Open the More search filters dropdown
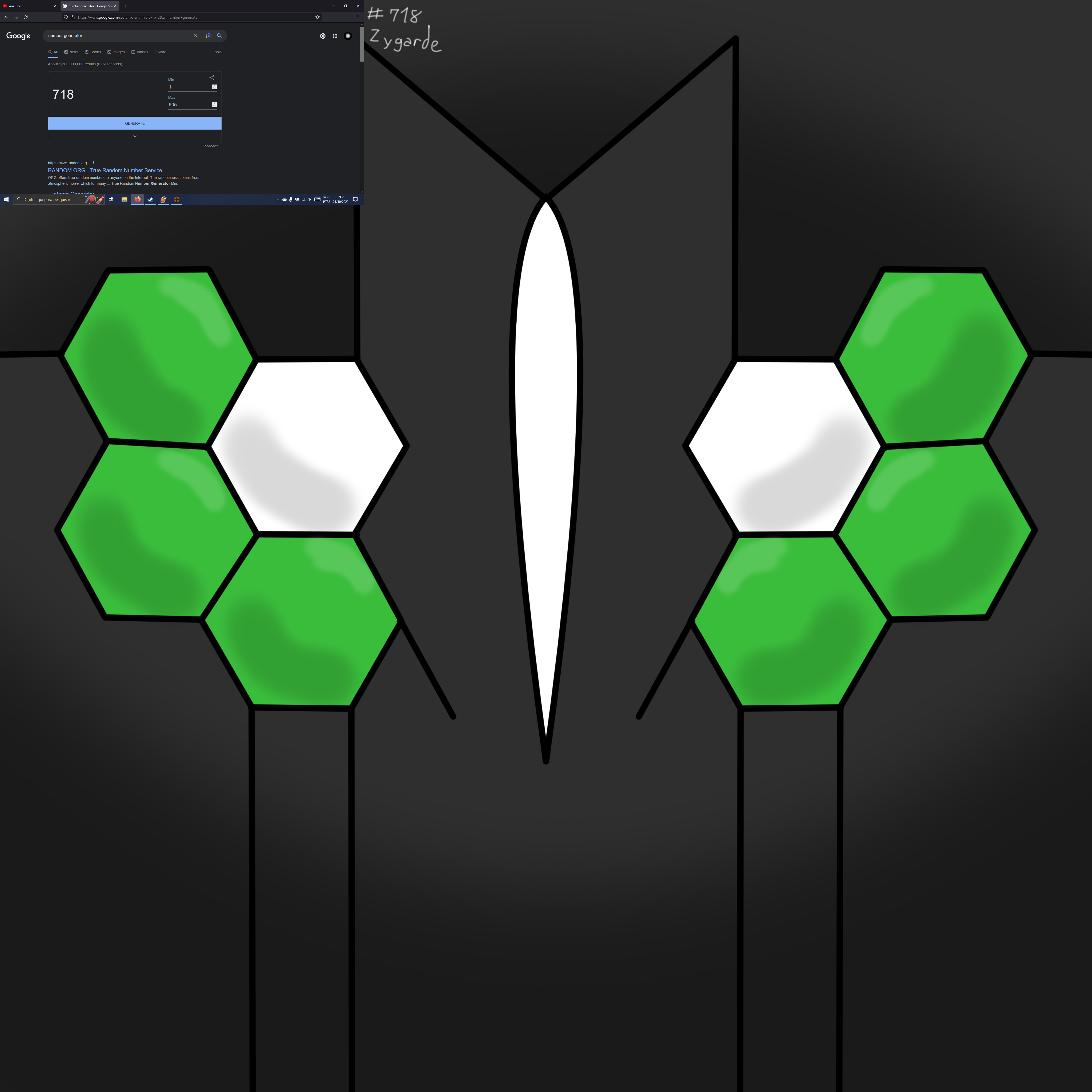1092x1092 pixels. coord(160,52)
